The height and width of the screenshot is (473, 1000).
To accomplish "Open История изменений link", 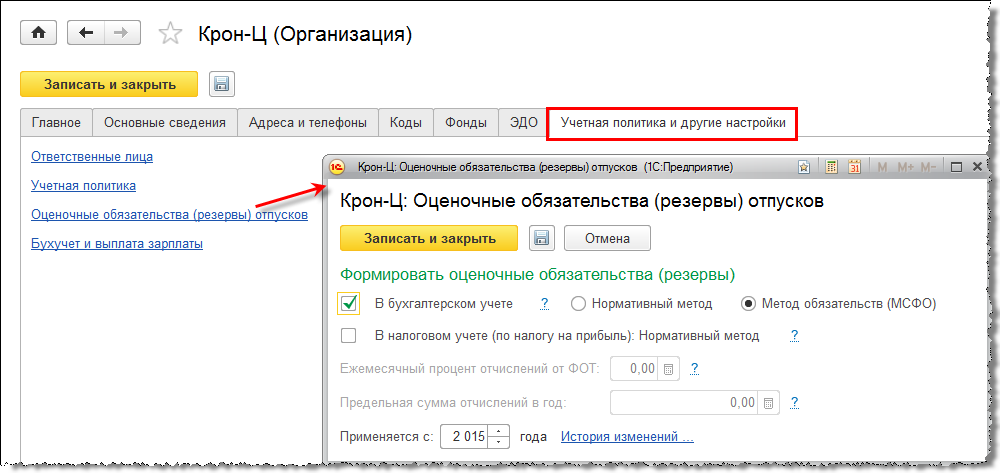I will coord(627,437).
